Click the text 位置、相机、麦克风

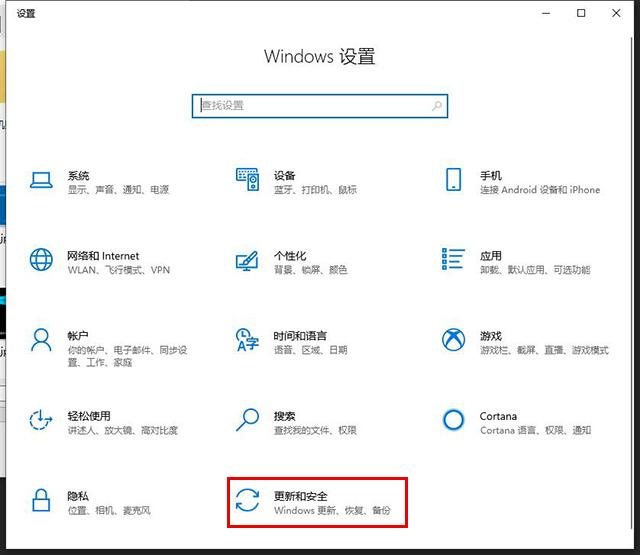click(x=109, y=510)
